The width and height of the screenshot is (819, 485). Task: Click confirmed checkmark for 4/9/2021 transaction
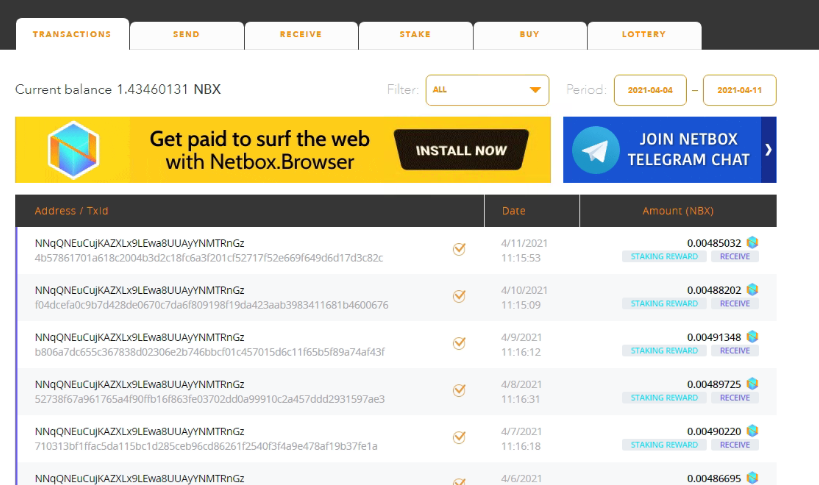click(459, 343)
